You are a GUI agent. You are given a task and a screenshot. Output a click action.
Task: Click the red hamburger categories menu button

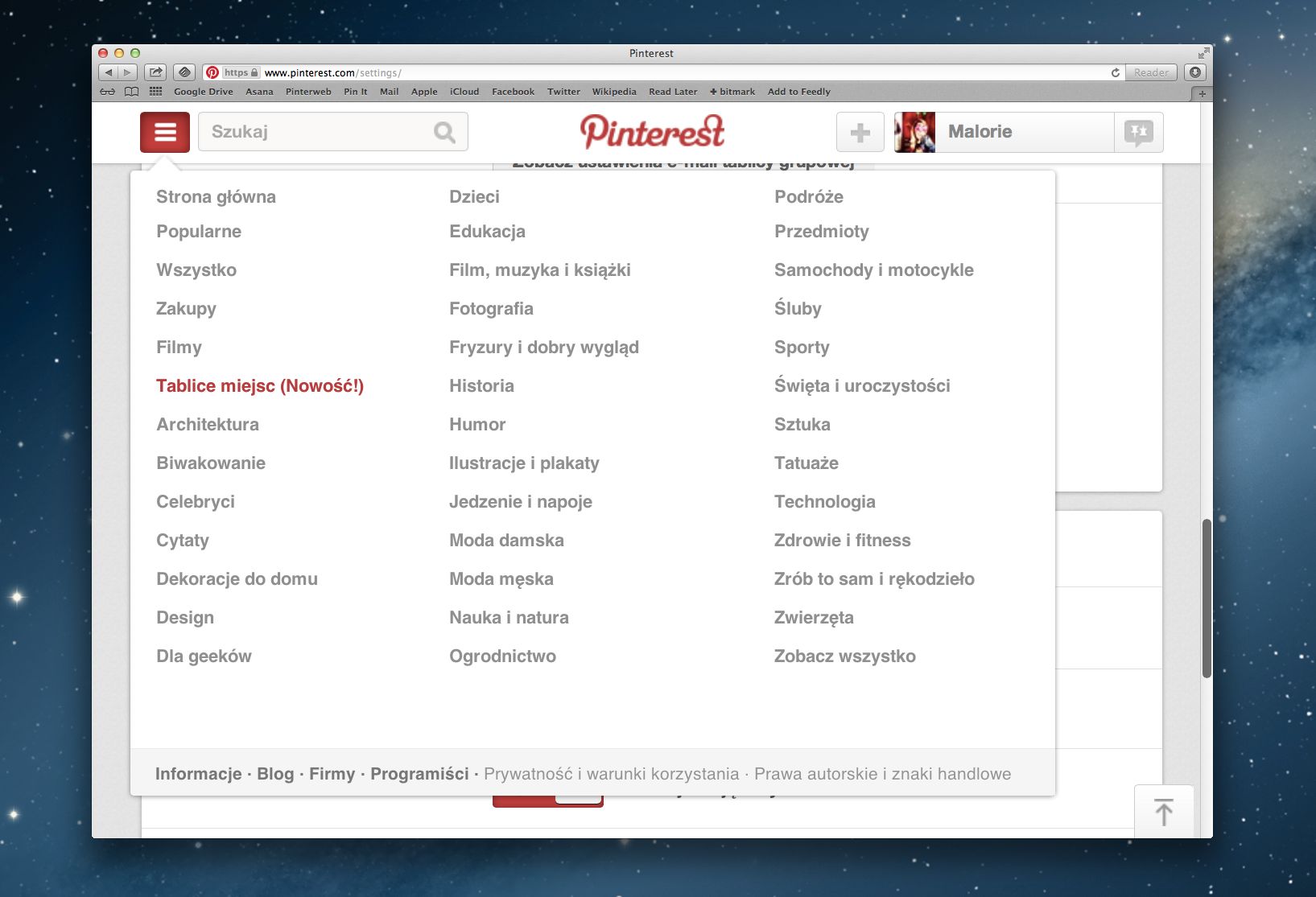(x=165, y=132)
